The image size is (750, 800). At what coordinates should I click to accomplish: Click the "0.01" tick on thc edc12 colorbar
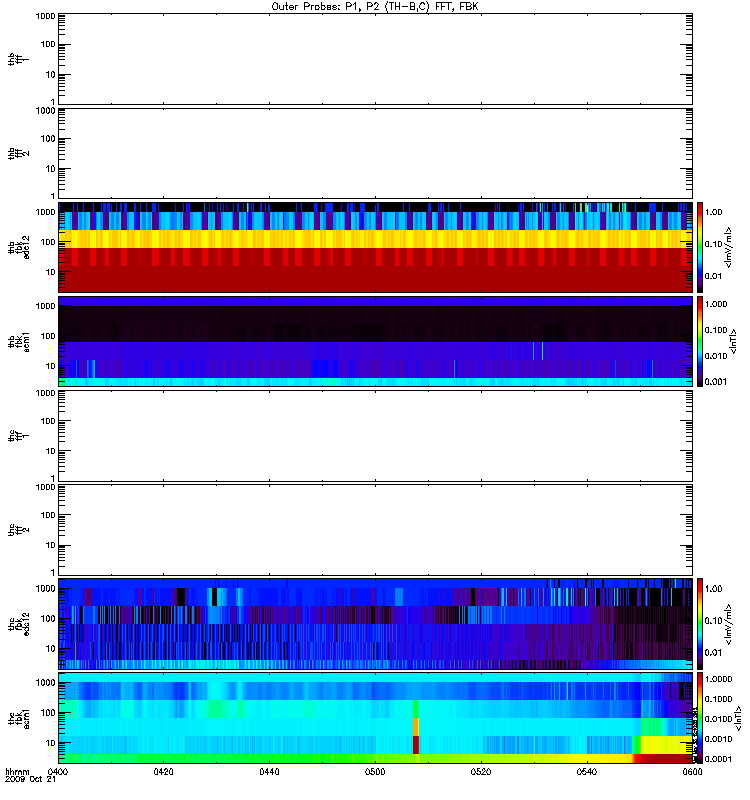(x=713, y=652)
